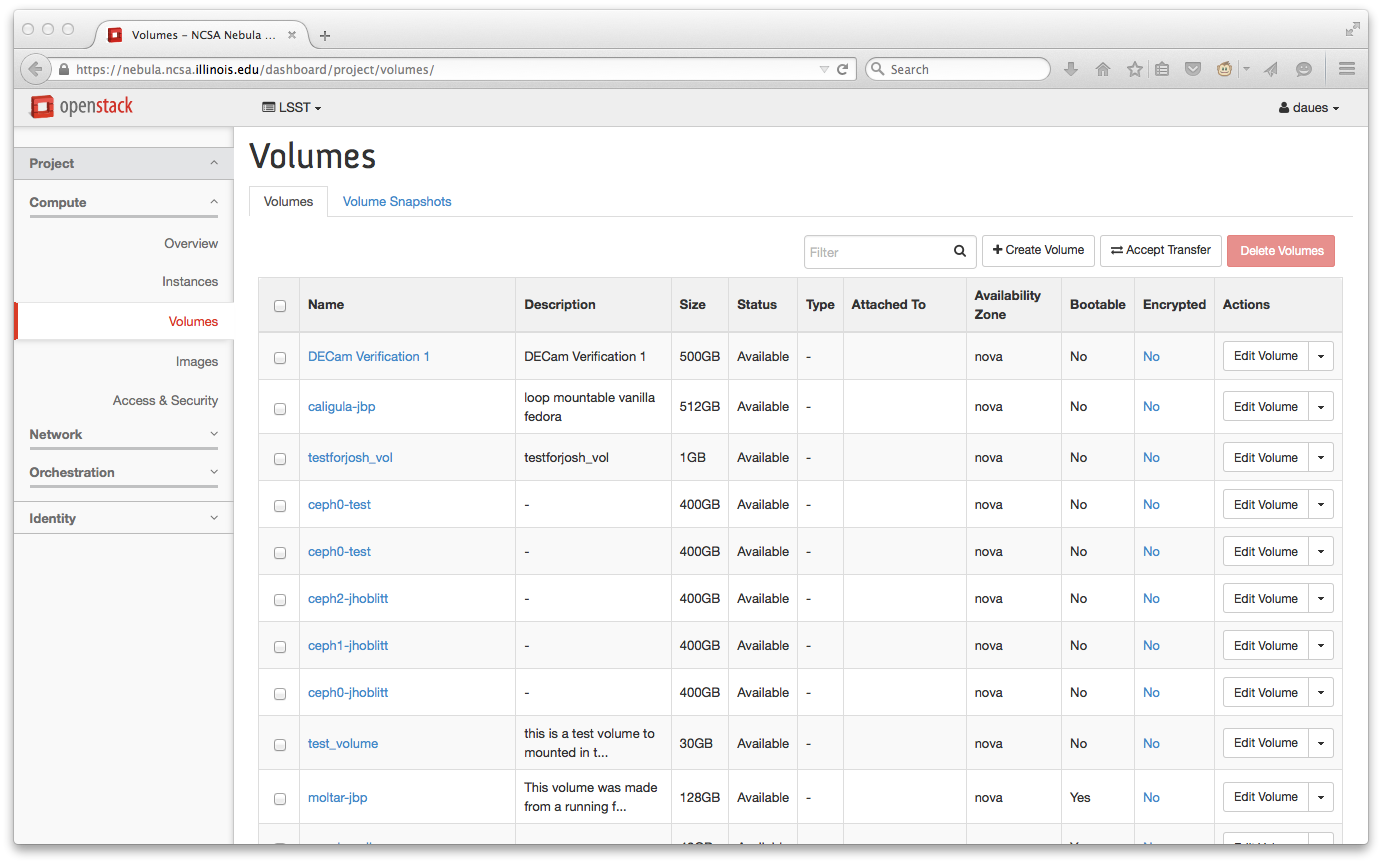Click the 128GB size cell
The image size is (1382, 864).
point(699,797)
